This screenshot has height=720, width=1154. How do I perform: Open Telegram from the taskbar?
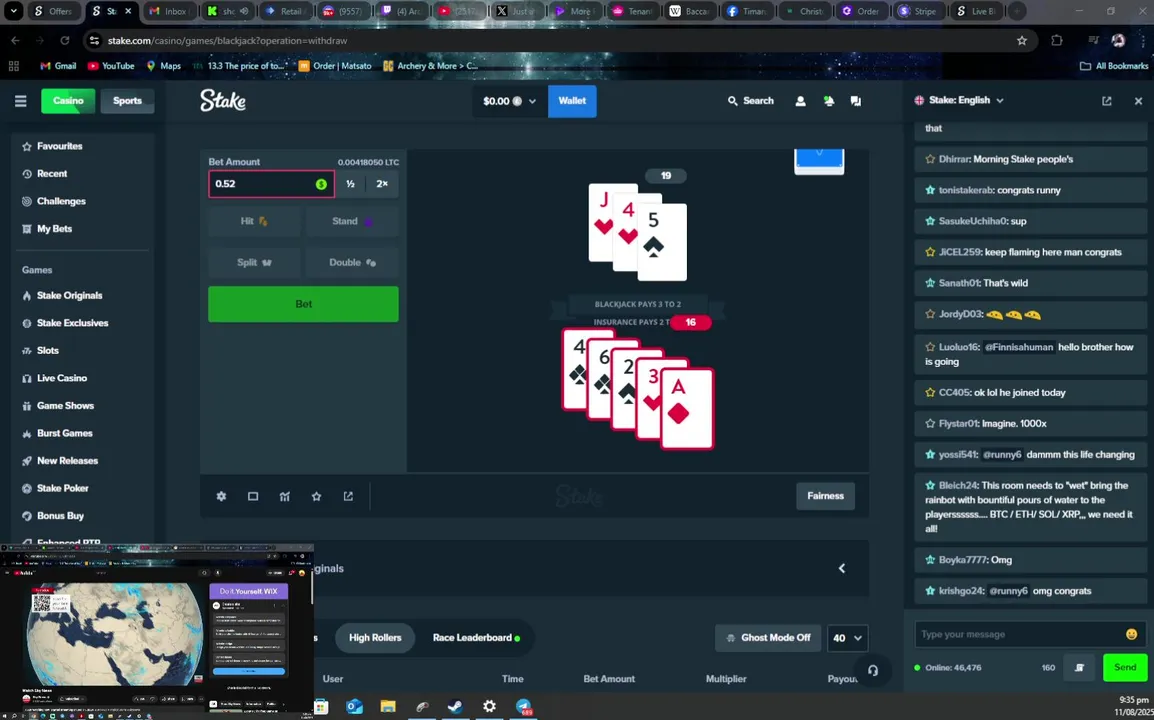pyautogui.click(x=523, y=706)
